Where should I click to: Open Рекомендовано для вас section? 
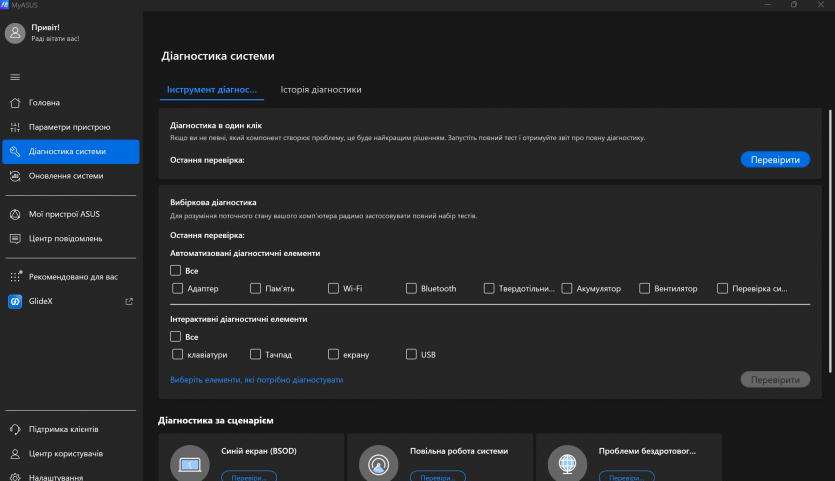pos(72,276)
